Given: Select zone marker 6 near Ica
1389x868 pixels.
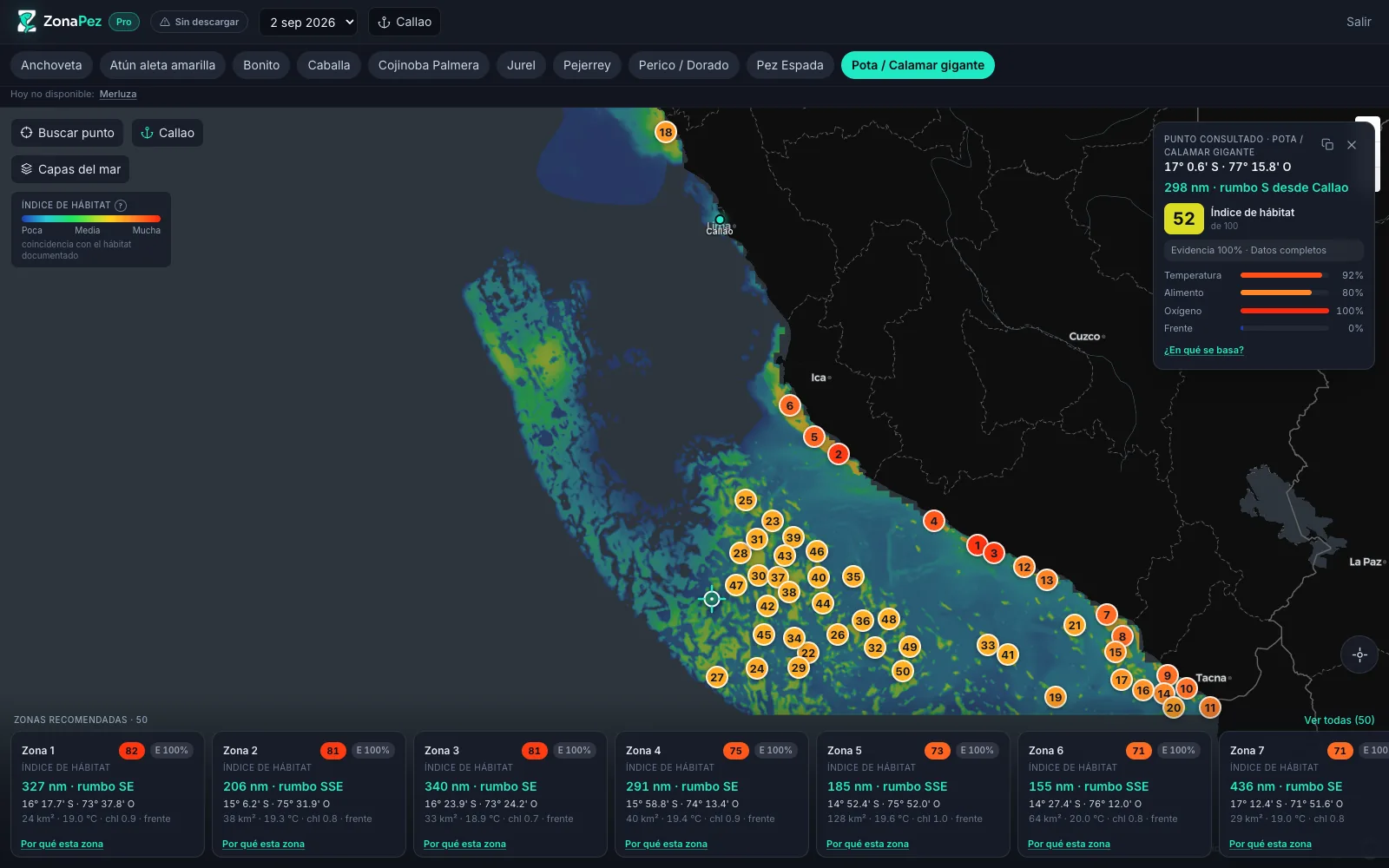Looking at the screenshot, I should coord(789,405).
